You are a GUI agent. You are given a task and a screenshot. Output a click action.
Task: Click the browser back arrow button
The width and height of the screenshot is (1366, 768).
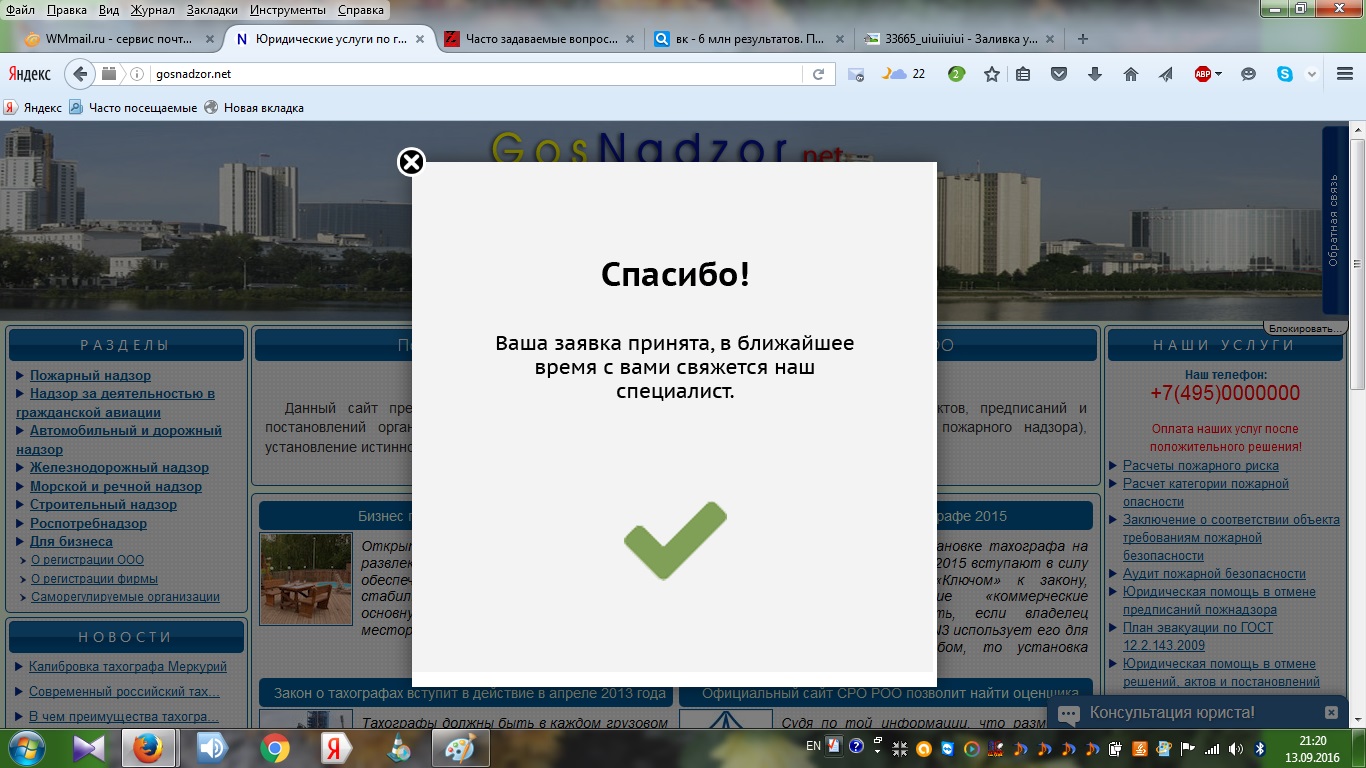click(81, 74)
